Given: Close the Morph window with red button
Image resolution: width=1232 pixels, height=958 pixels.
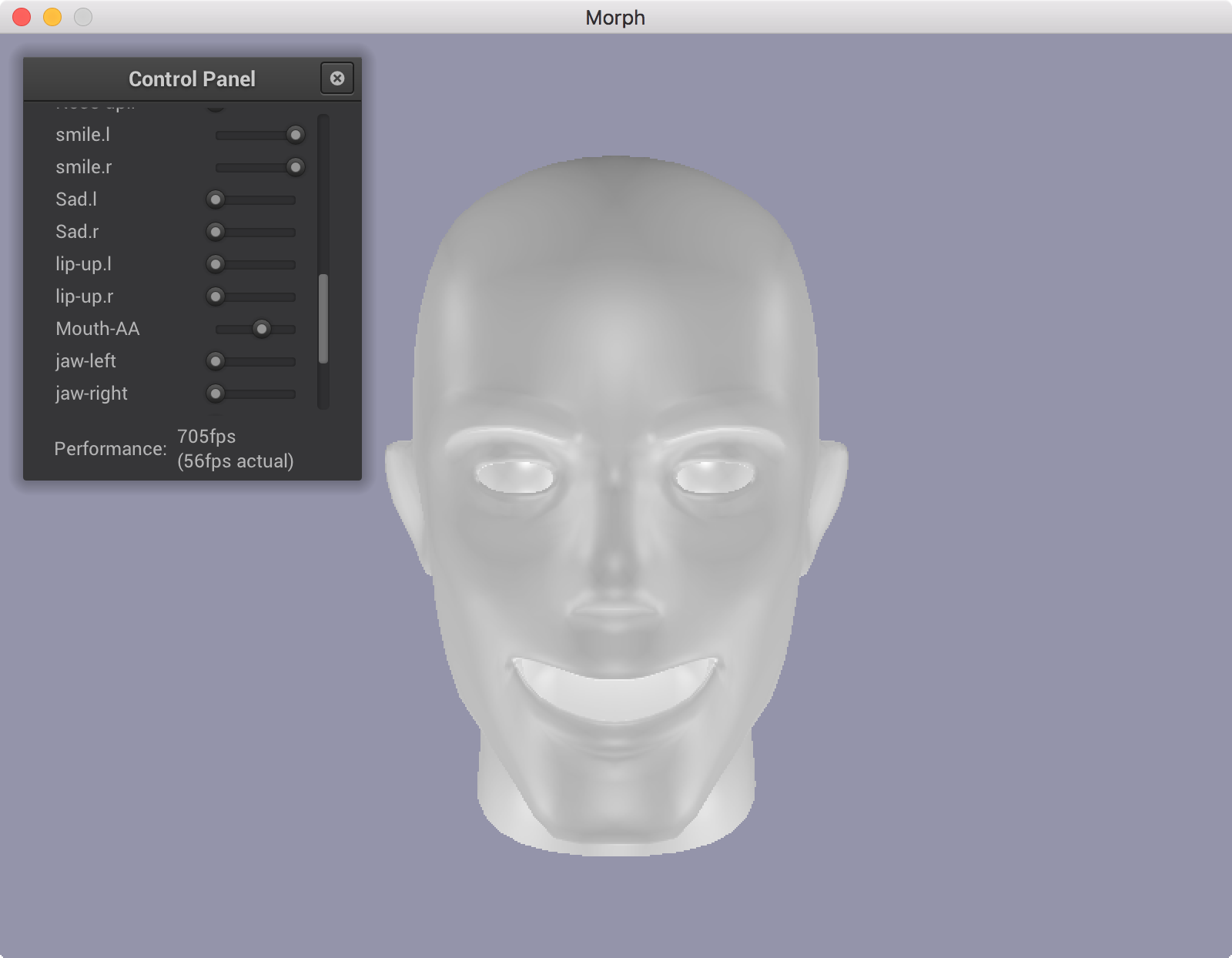Looking at the screenshot, I should pos(22,17).
